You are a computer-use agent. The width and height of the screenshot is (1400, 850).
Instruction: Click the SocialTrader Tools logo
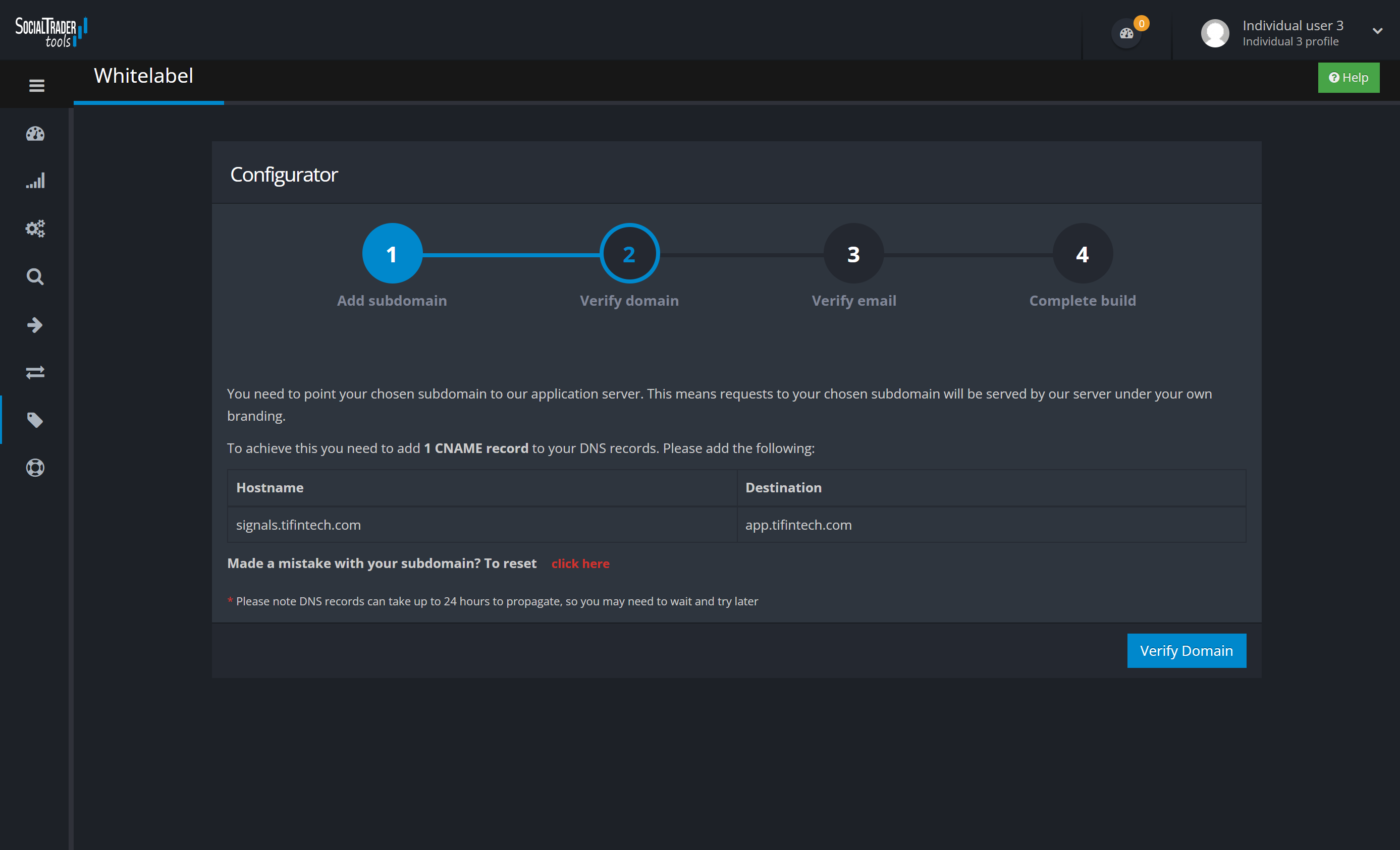tap(50, 31)
